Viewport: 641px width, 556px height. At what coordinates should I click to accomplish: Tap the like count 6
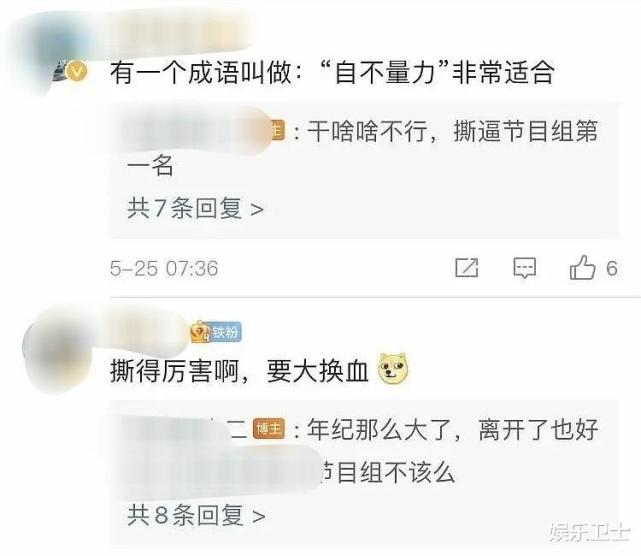pos(612,269)
